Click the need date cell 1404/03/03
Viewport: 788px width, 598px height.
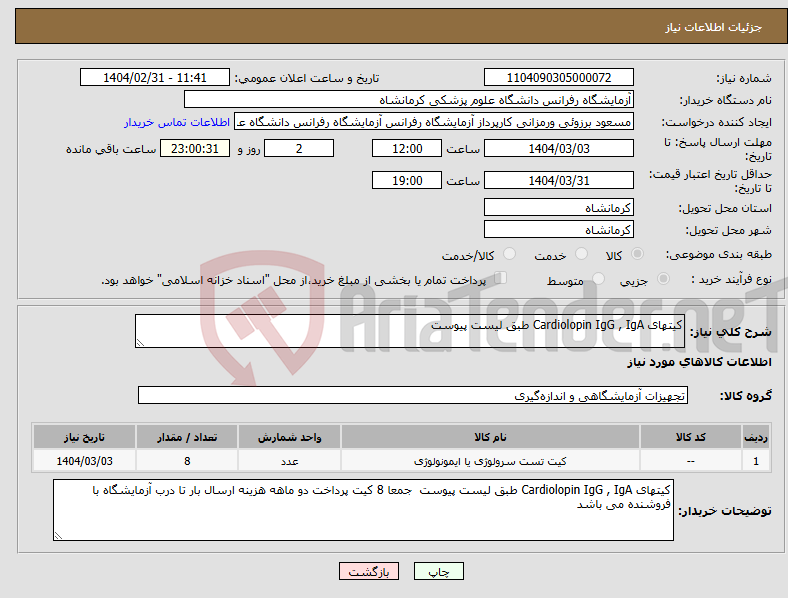84,461
